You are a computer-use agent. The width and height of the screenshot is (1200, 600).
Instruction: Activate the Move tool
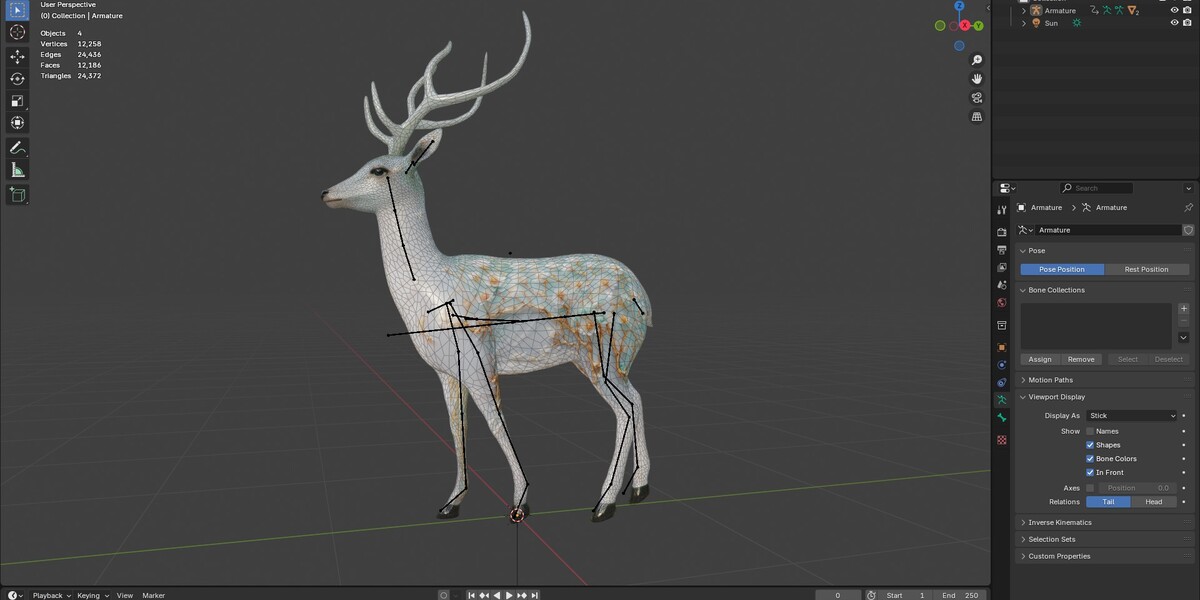[17, 57]
